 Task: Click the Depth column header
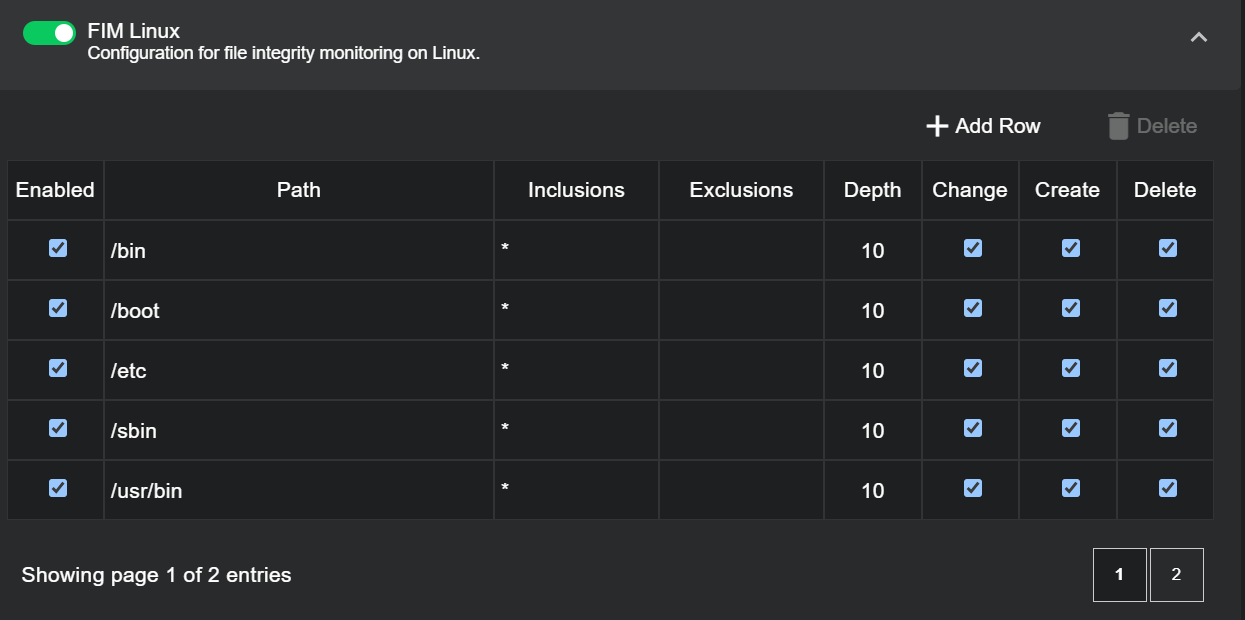872,190
